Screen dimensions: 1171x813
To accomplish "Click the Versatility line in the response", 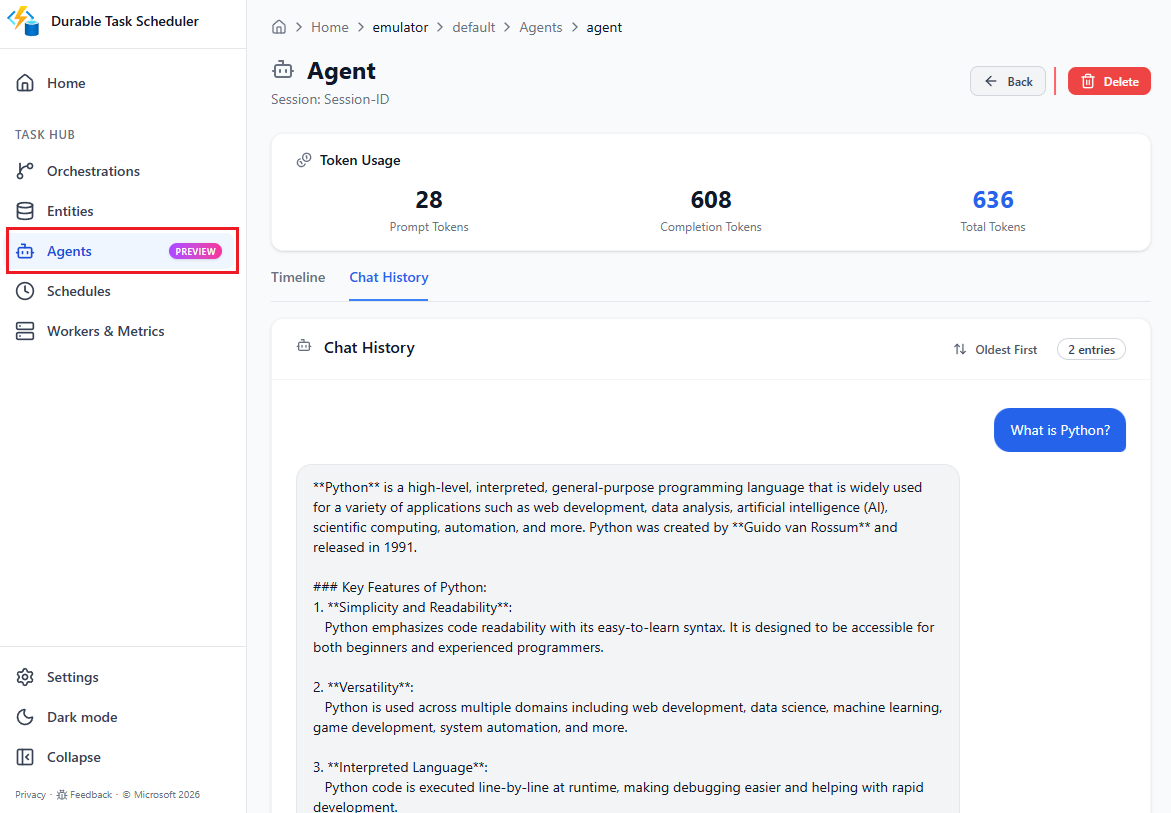I will pyautogui.click(x=364, y=688).
